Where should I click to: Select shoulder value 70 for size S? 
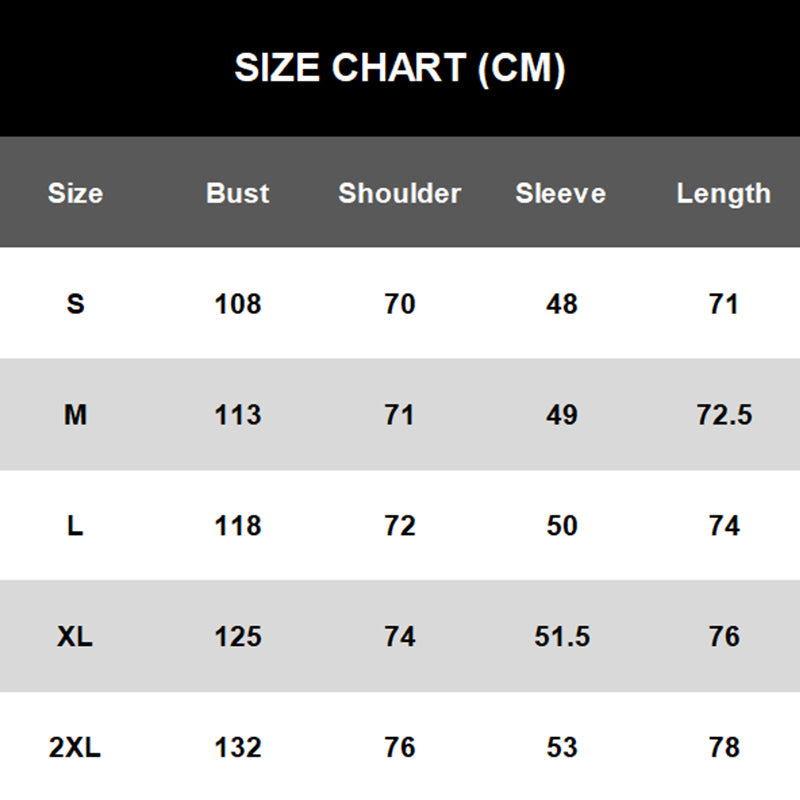point(400,304)
